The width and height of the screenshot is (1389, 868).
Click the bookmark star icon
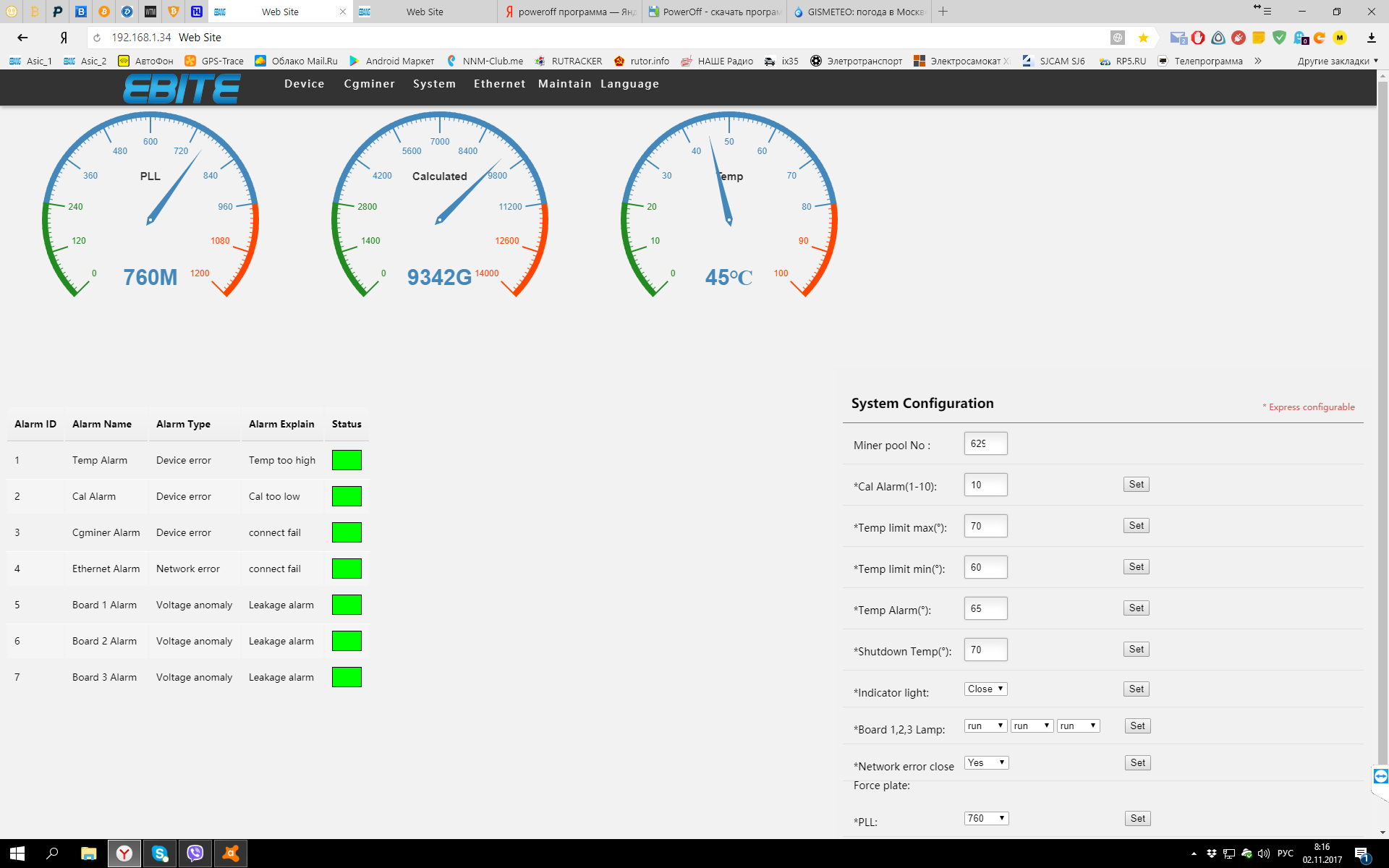(1143, 38)
